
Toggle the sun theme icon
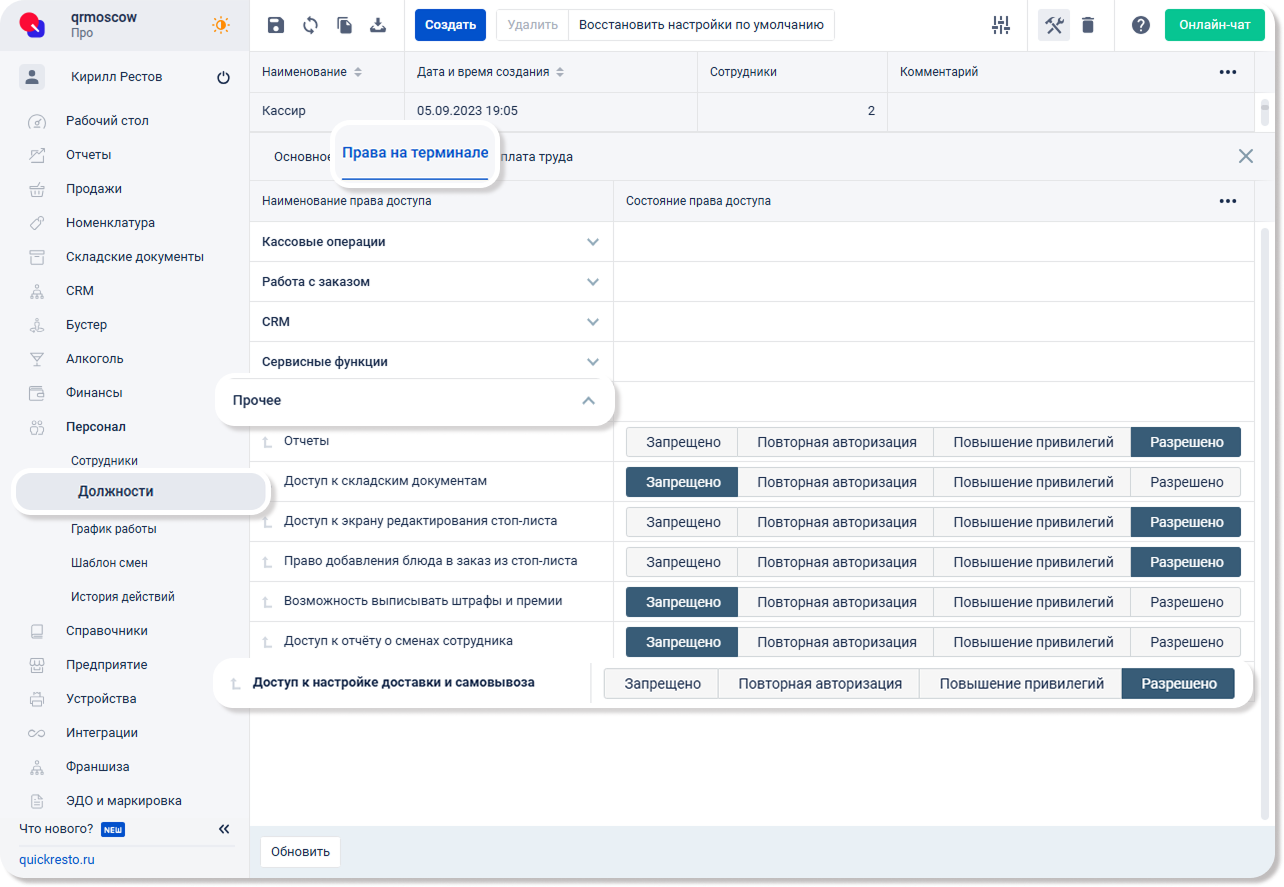tap(221, 25)
